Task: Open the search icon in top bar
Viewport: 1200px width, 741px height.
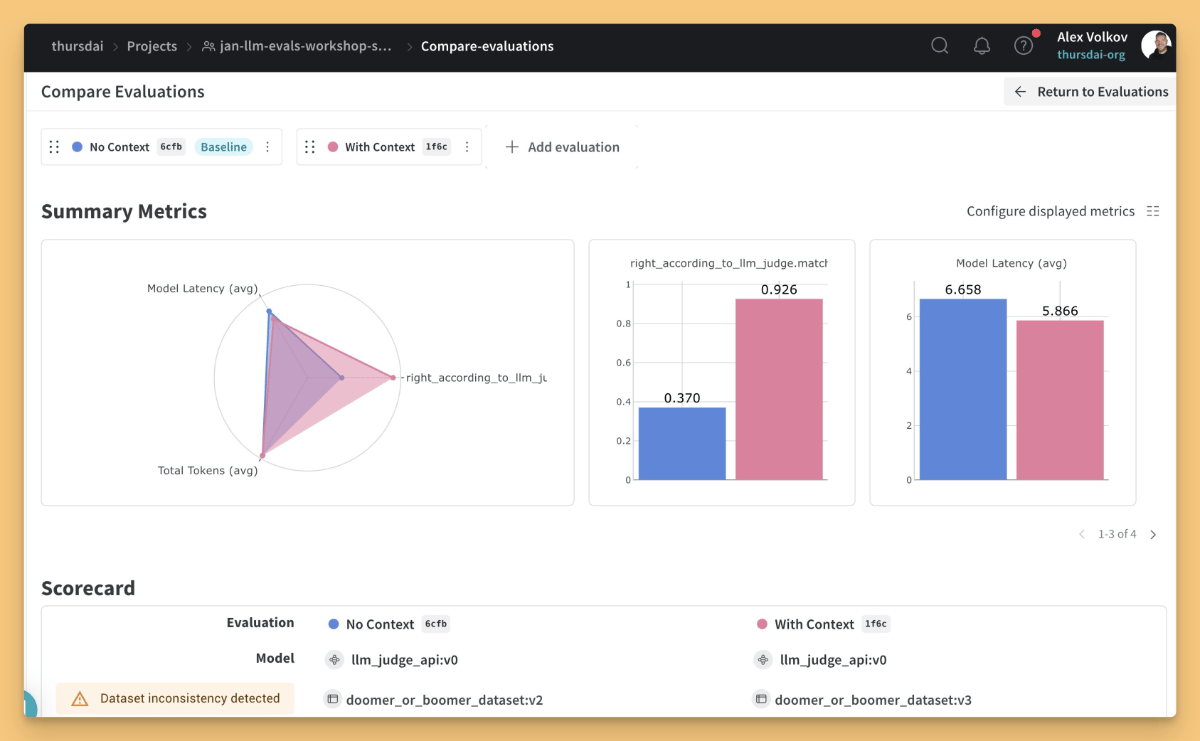Action: pyautogui.click(x=940, y=46)
